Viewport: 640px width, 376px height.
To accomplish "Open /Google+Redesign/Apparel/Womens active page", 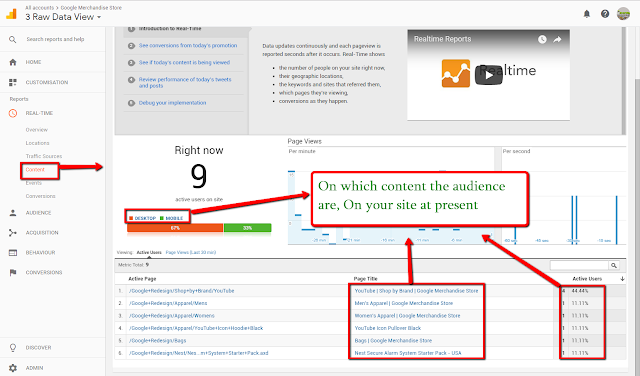I will tap(171, 316).
